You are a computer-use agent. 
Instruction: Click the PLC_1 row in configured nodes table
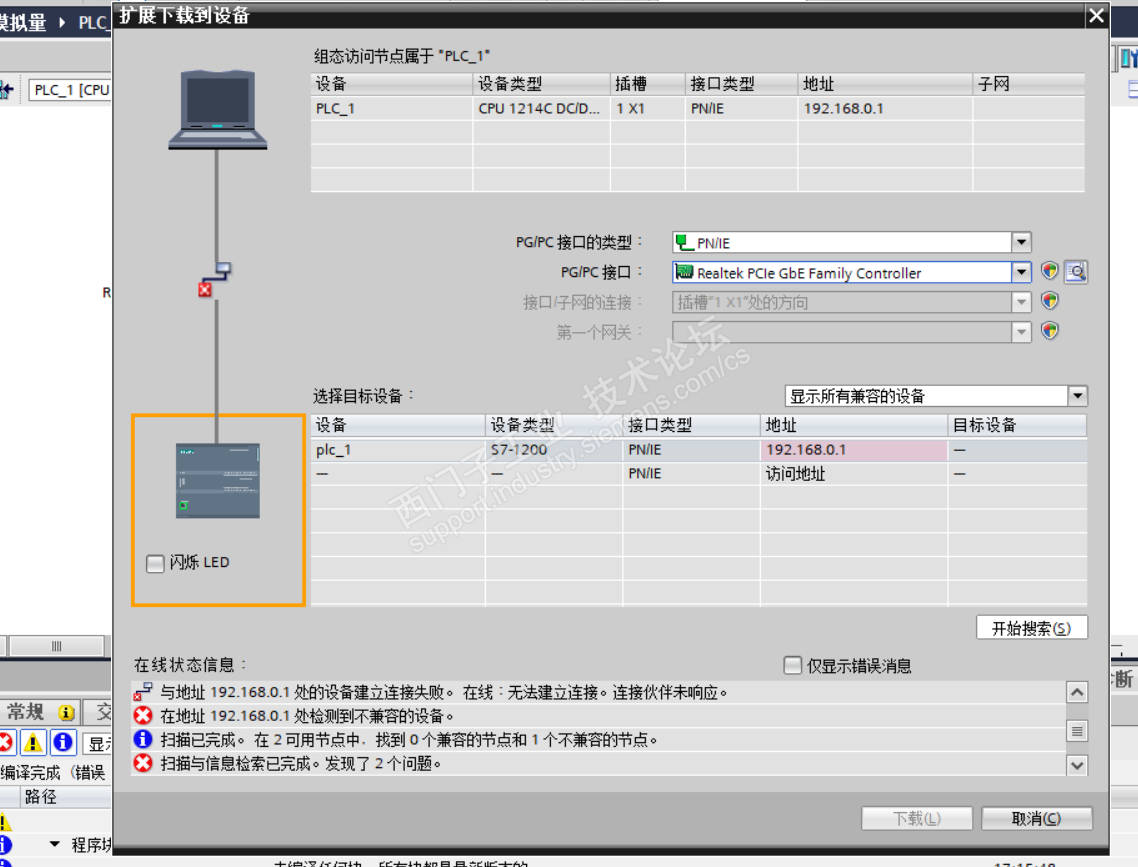pos(697,109)
